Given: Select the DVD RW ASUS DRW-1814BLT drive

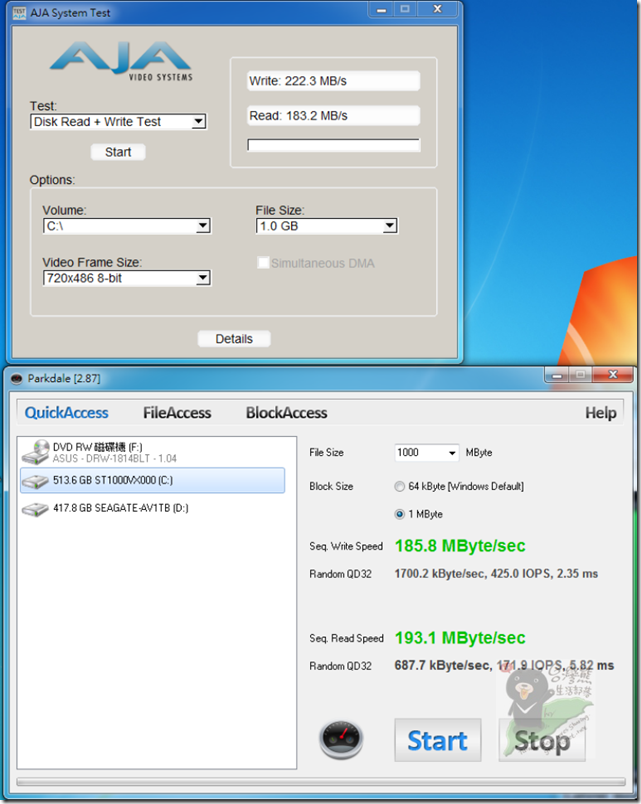Looking at the screenshot, I should coord(152,452).
